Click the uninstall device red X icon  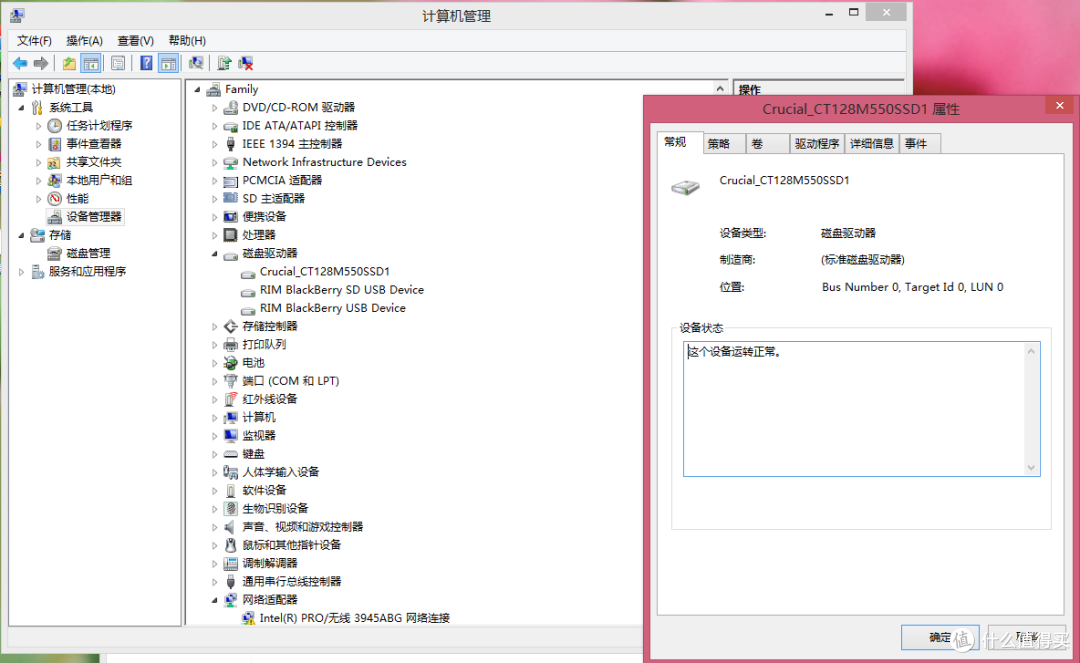[246, 63]
